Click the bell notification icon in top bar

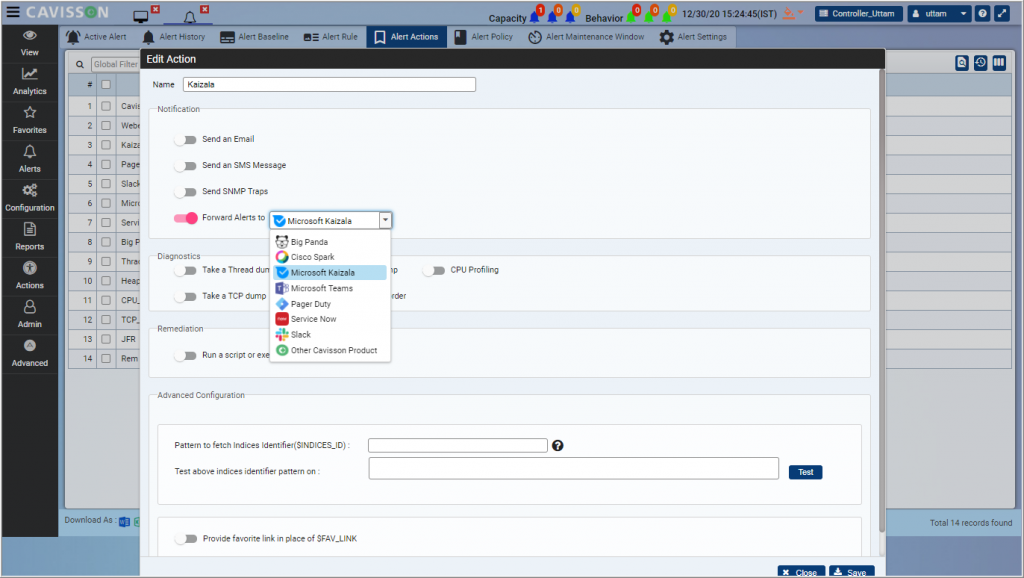pos(189,17)
